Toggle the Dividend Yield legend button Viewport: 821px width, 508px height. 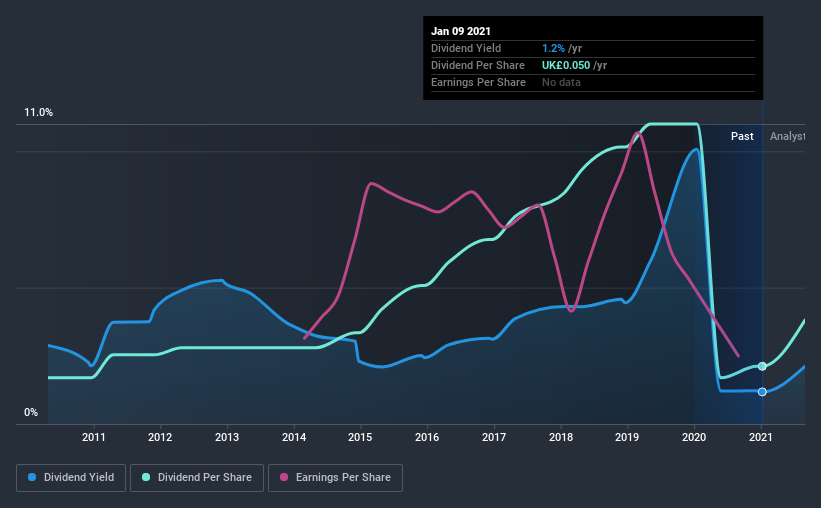[x=71, y=478]
